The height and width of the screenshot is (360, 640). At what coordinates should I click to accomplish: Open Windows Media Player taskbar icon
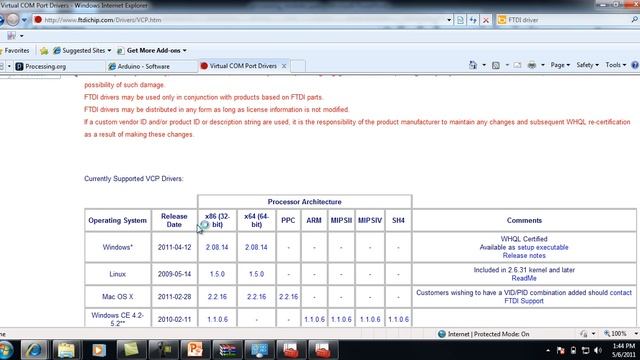[x=98, y=350]
